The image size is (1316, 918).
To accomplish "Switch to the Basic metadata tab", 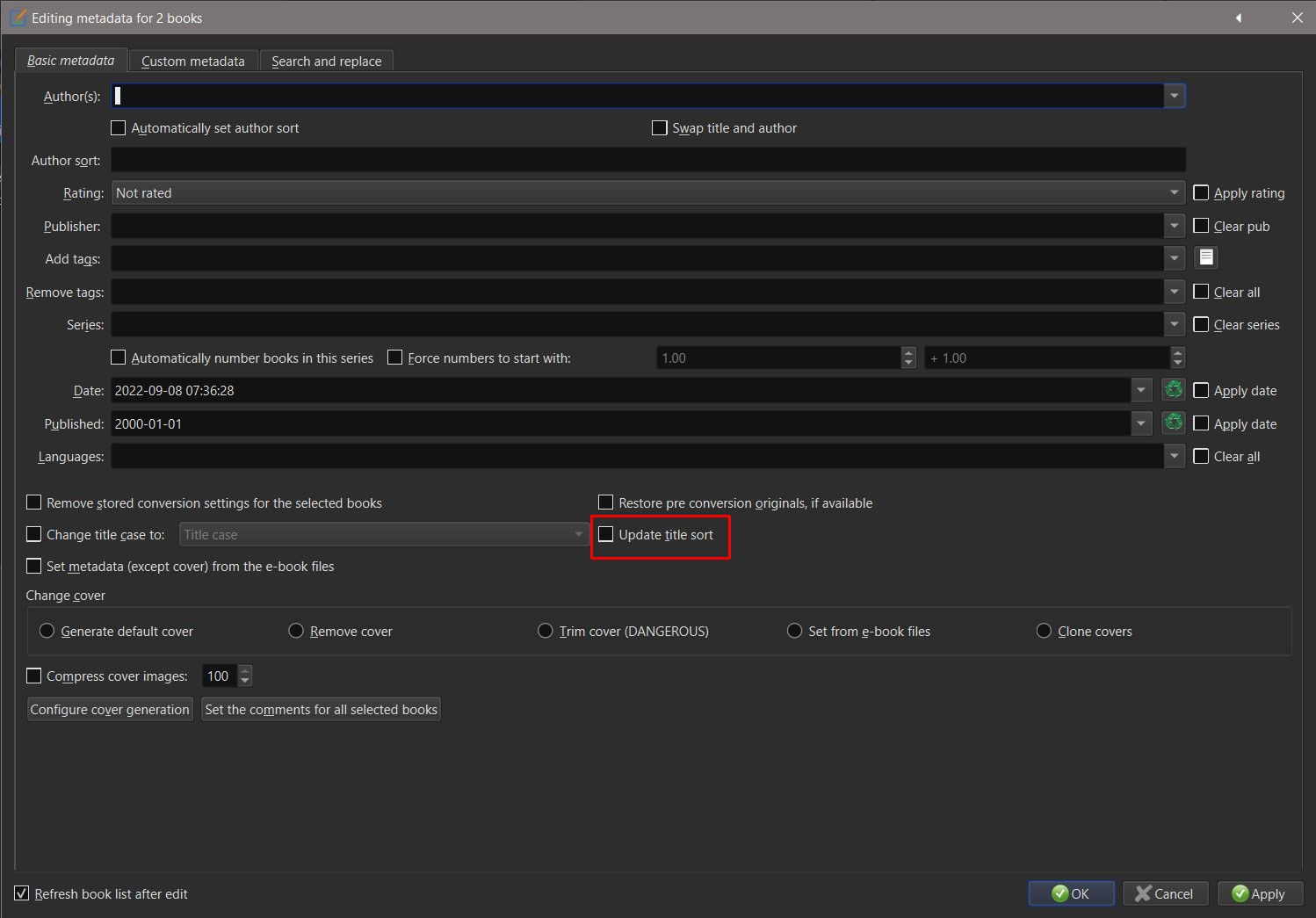I will [x=71, y=61].
